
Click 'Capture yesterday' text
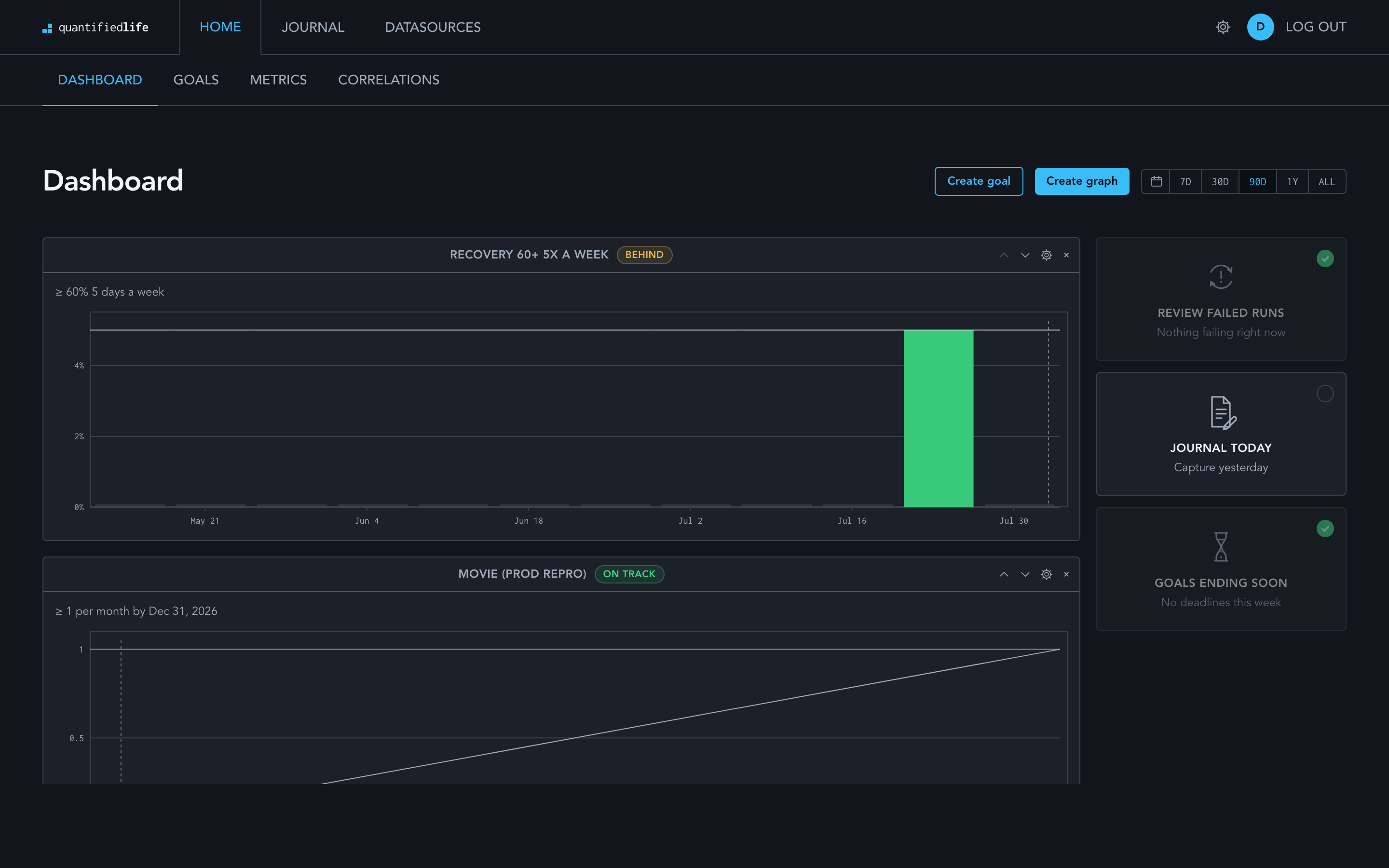1221,467
